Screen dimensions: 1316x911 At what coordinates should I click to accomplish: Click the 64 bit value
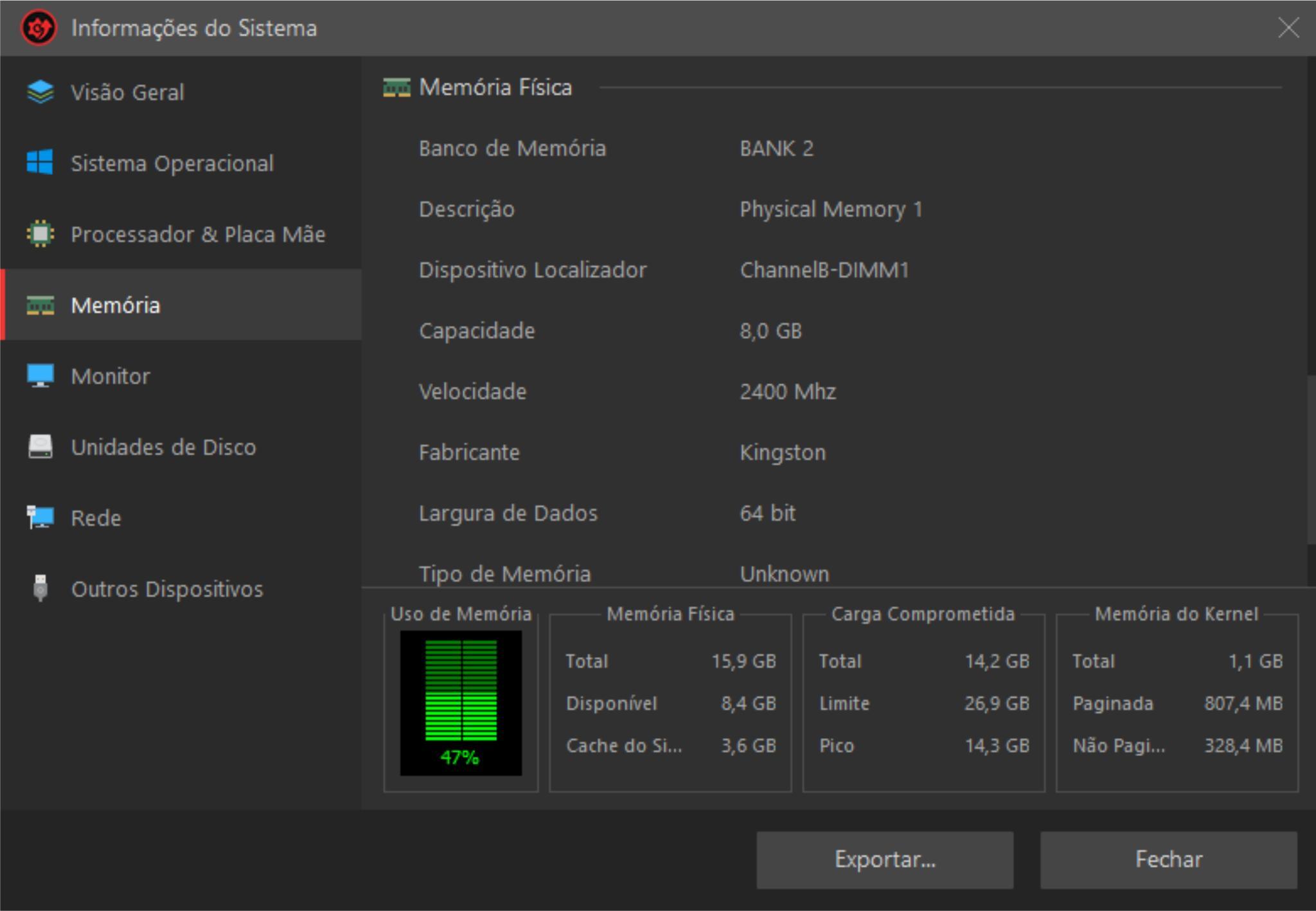[x=768, y=513]
